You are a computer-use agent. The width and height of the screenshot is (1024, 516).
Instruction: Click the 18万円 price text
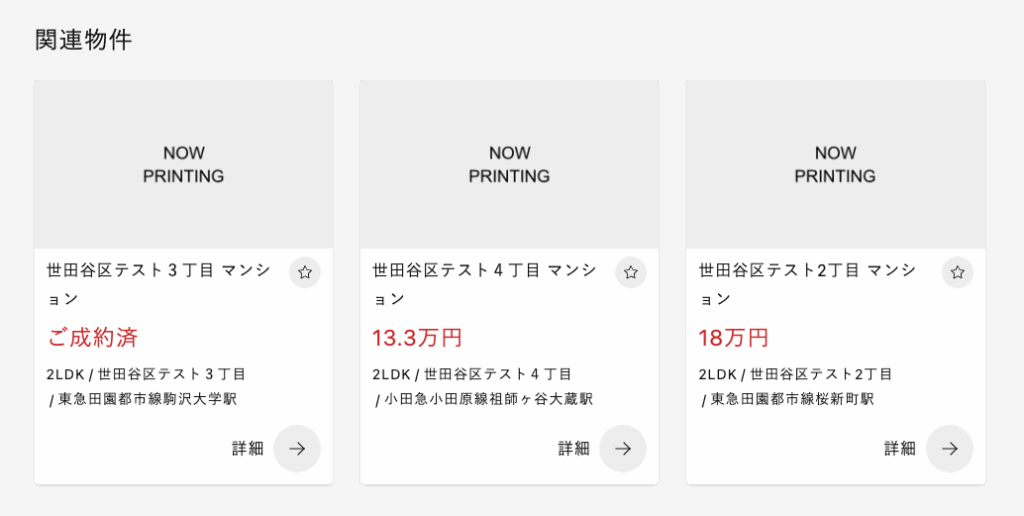tap(733, 338)
